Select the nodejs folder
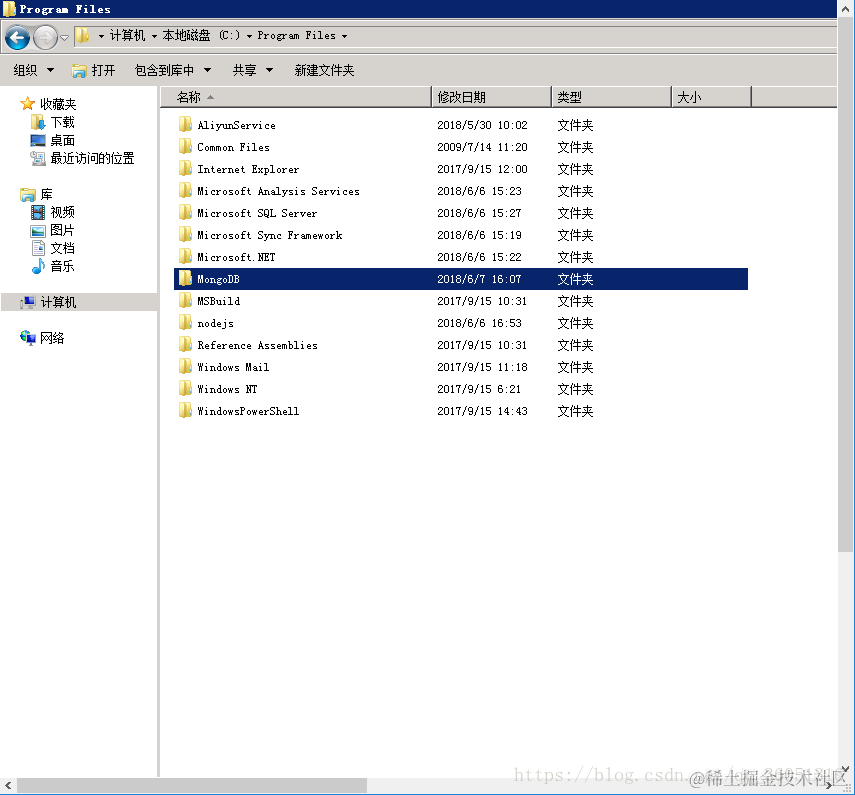 tap(214, 322)
